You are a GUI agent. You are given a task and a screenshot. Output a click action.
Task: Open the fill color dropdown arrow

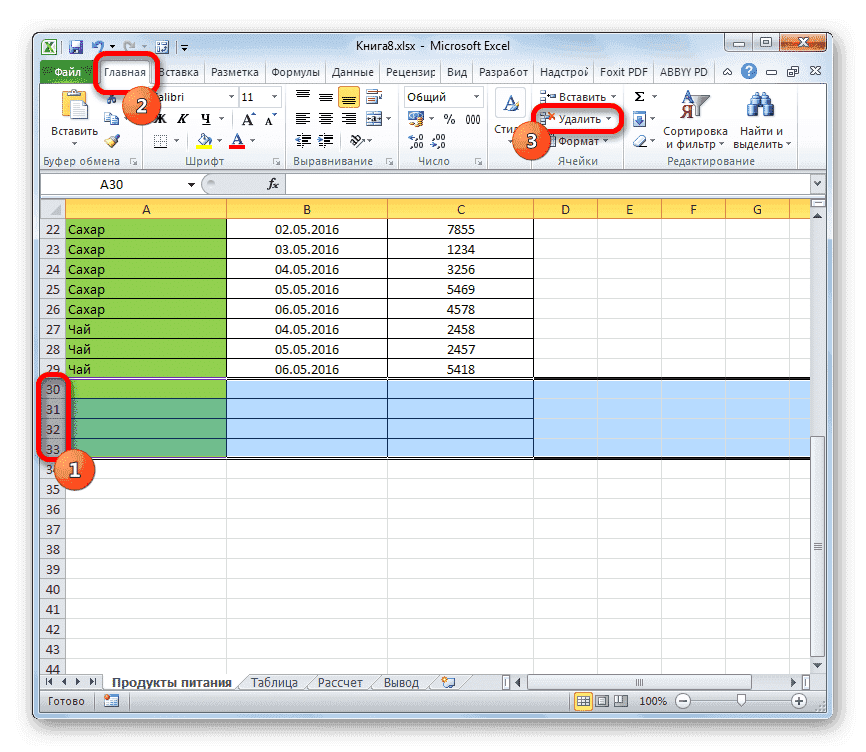point(219,141)
